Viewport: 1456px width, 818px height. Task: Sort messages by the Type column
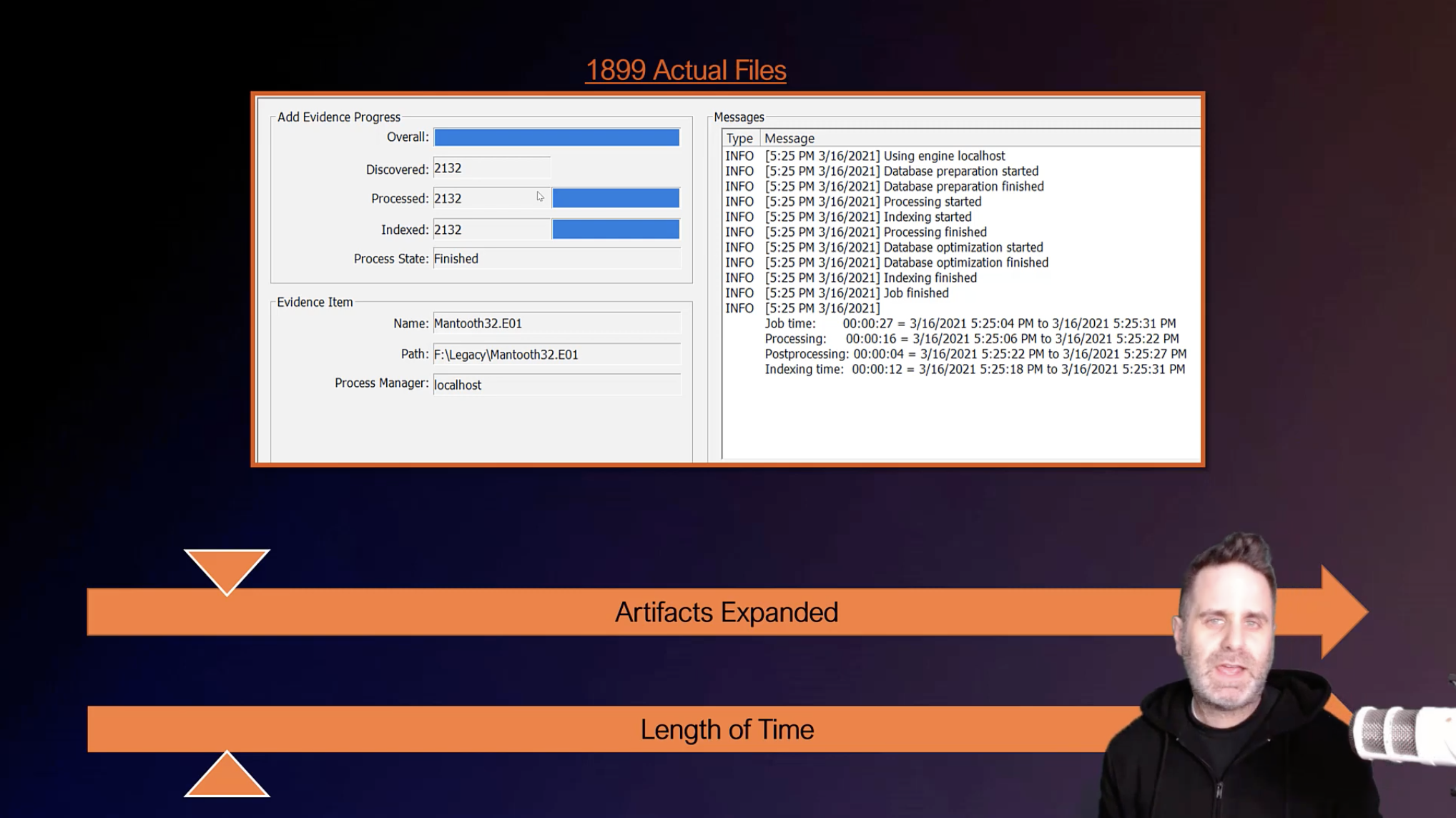click(x=739, y=138)
